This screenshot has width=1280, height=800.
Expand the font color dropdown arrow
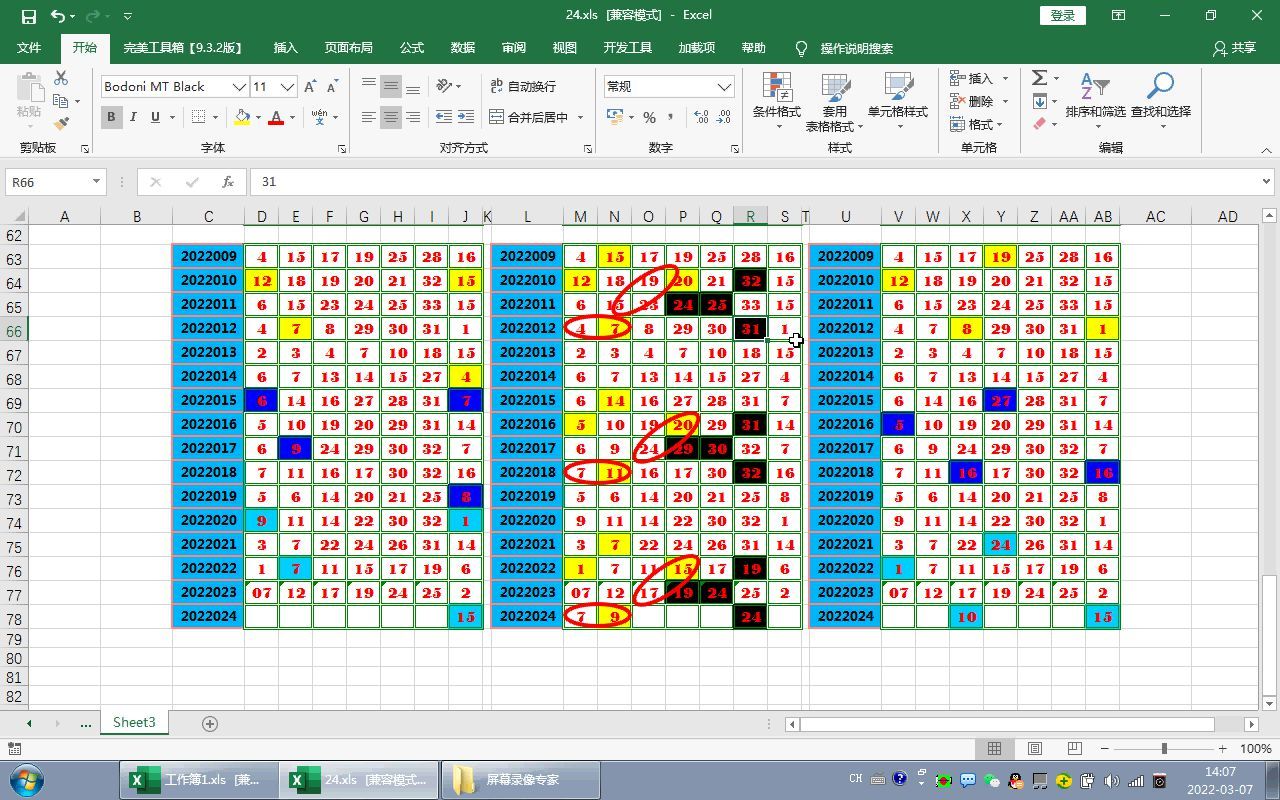292,117
